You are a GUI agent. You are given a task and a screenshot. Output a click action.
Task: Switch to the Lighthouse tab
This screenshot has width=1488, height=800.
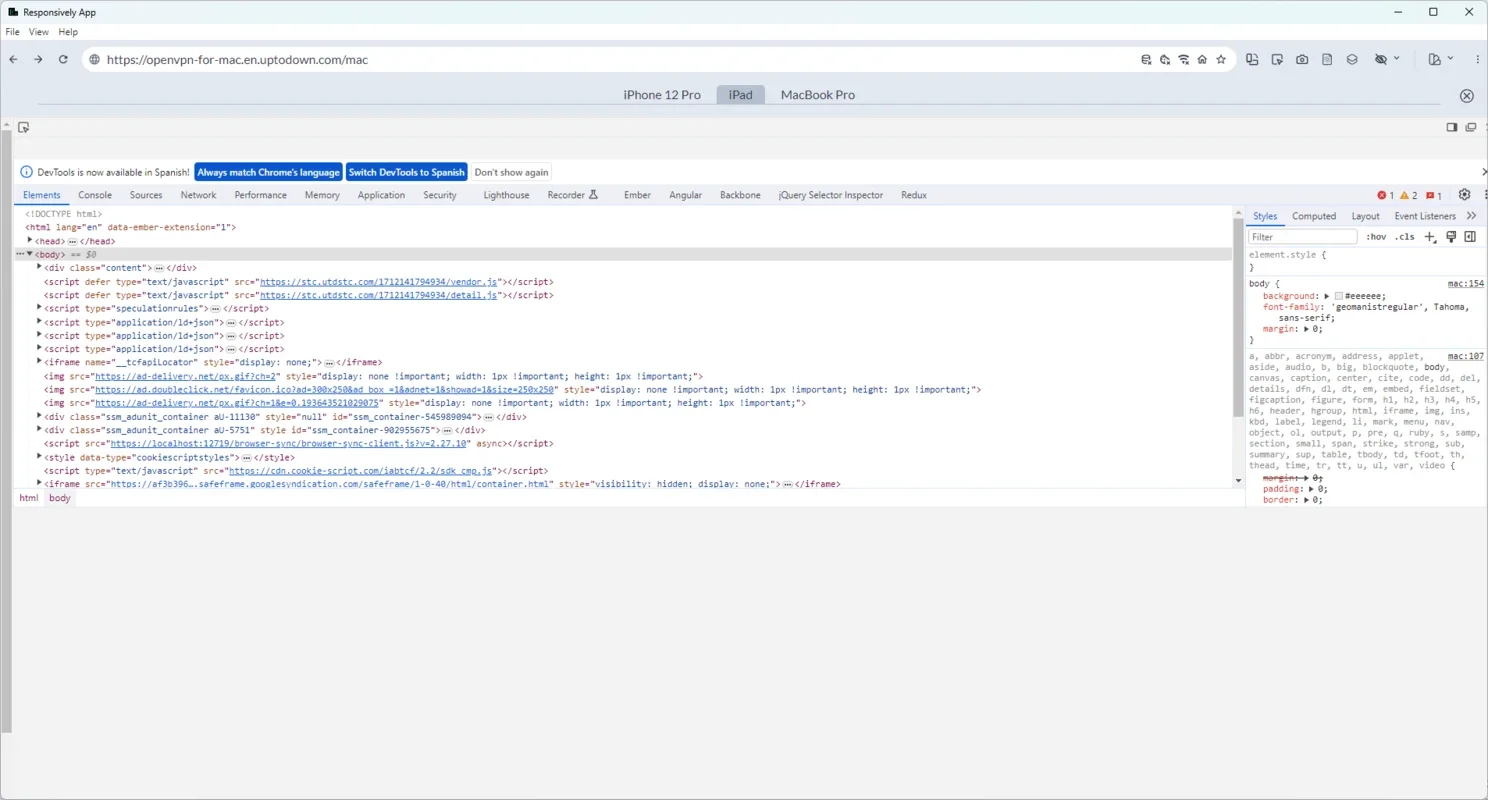coord(506,195)
